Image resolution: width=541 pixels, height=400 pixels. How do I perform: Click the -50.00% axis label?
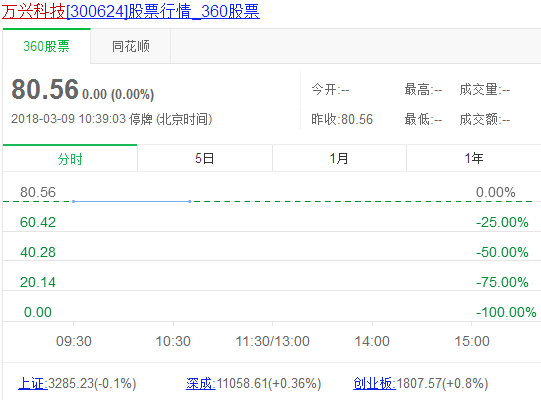(502, 252)
